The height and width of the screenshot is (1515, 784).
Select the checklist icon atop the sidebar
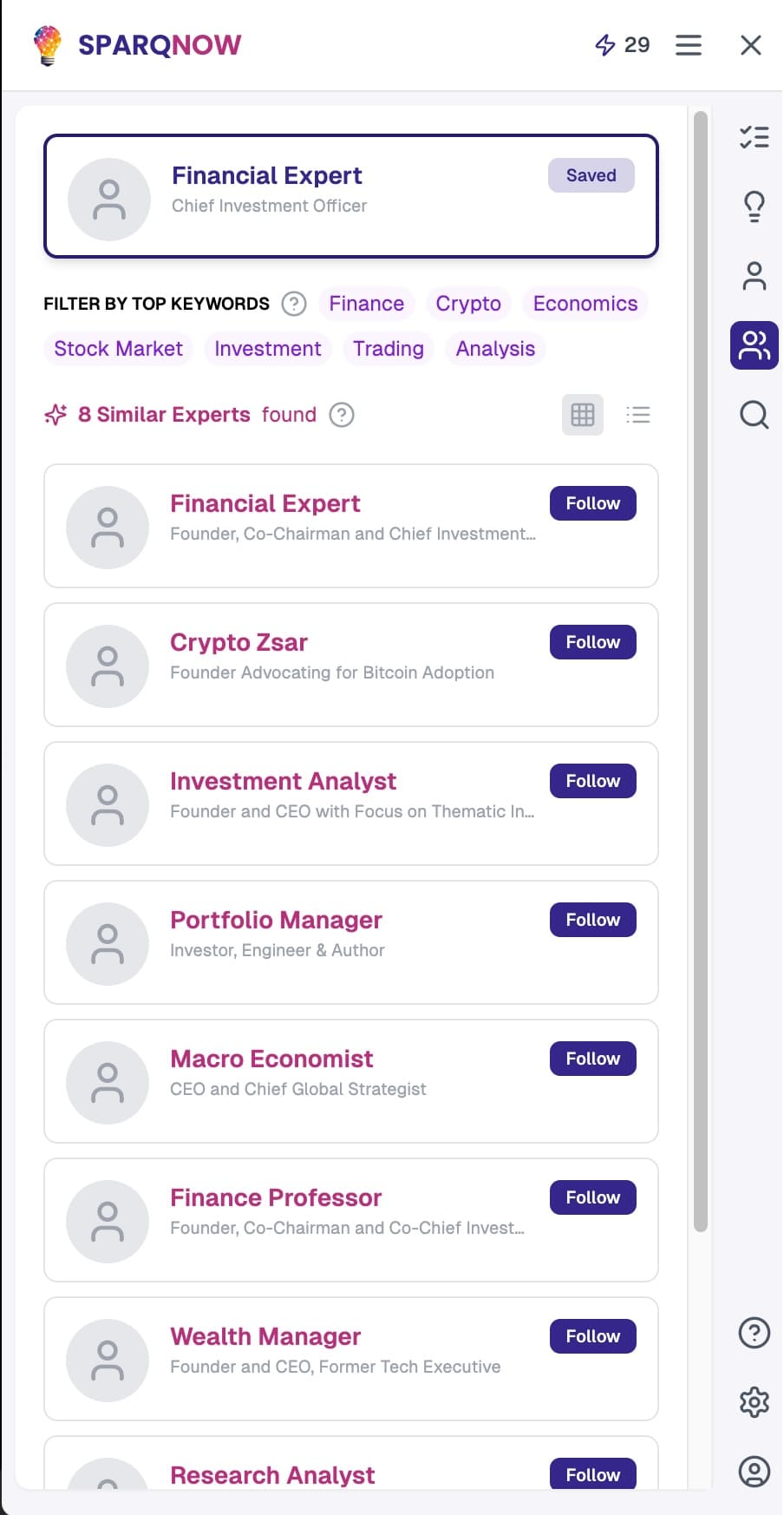(754, 136)
